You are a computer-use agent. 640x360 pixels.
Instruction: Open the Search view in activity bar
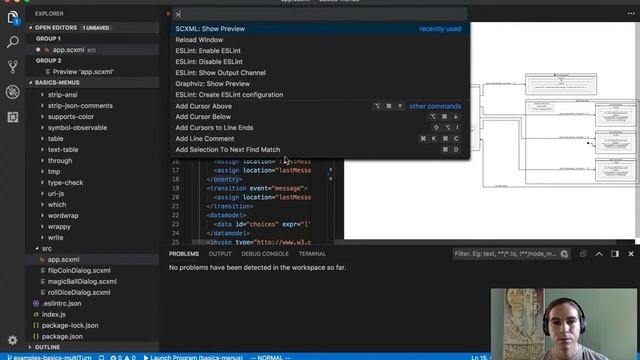click(x=13, y=42)
